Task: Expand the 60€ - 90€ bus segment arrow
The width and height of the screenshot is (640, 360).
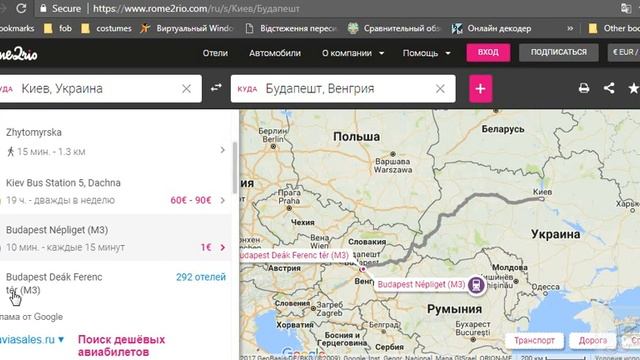Action: click(222, 200)
